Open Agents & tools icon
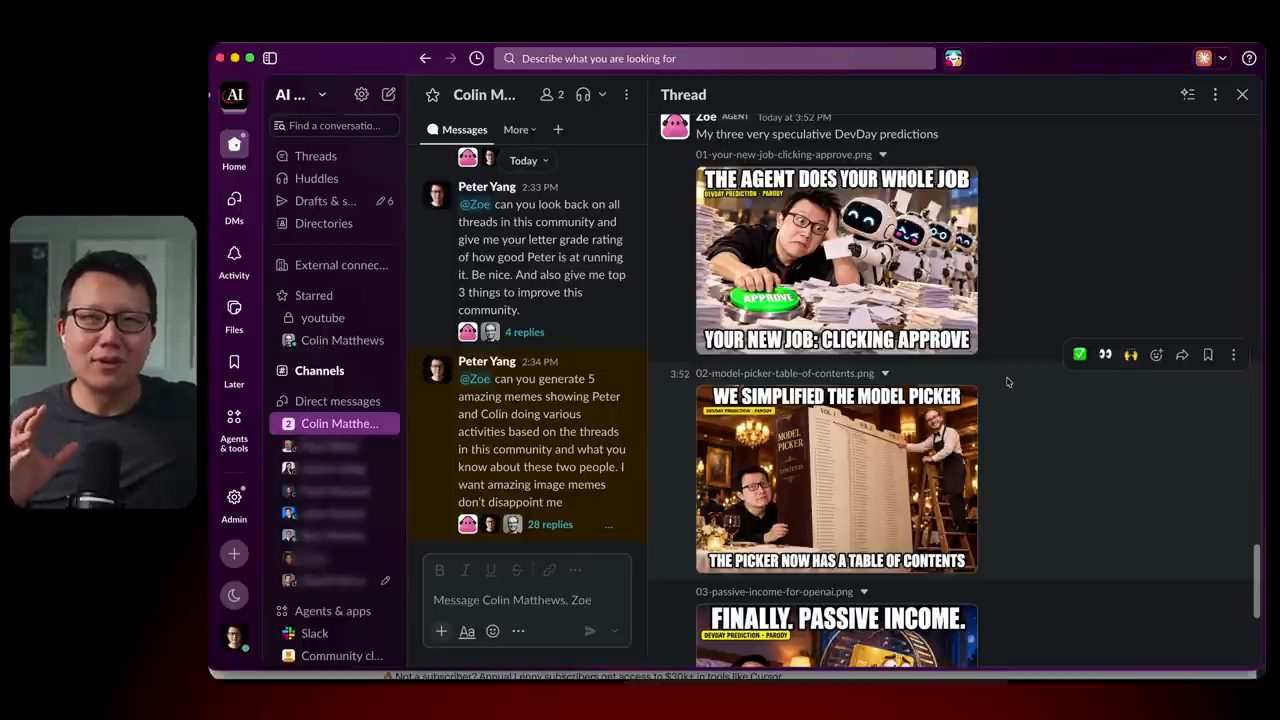The width and height of the screenshot is (1280, 720). click(x=234, y=430)
